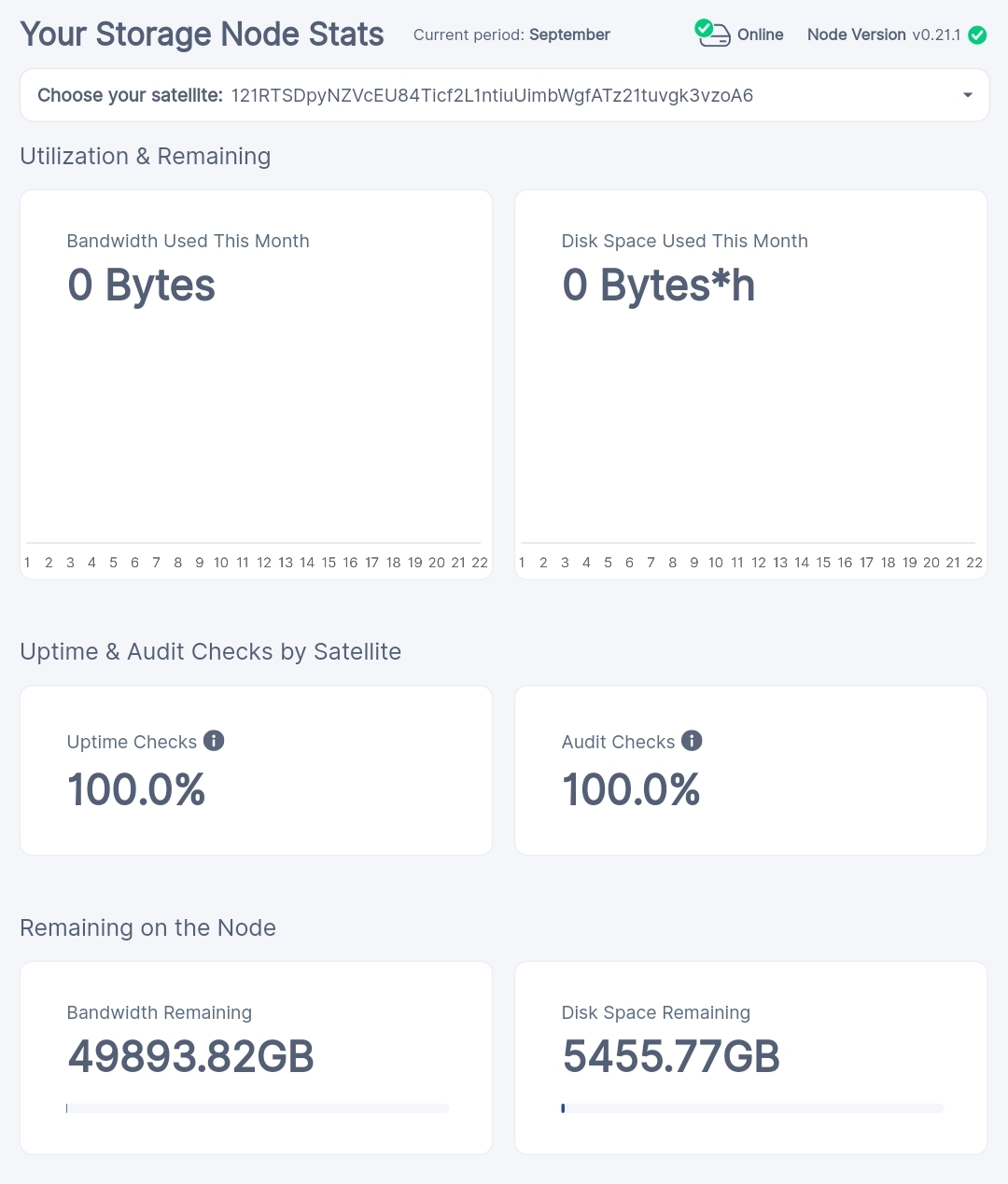Click the Uptime Checks info icon
Image resolution: width=1008 pixels, height=1184 pixels.
click(214, 741)
